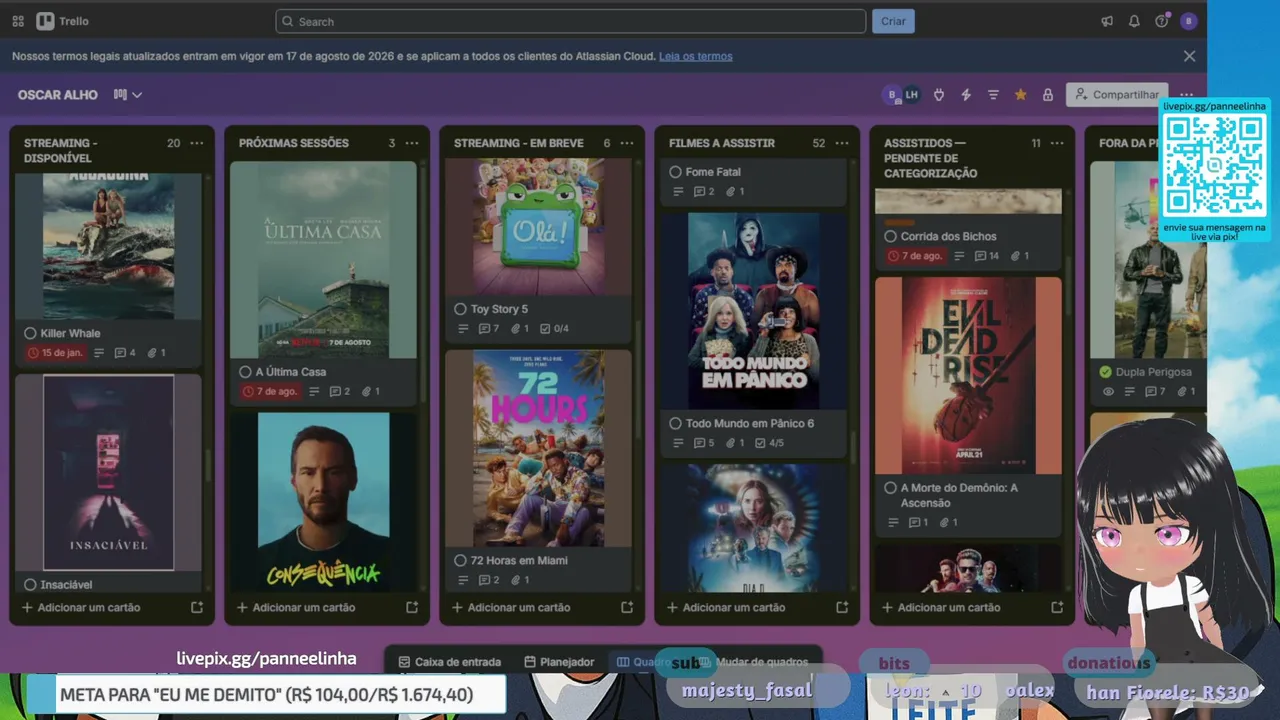Click the 0/4 checklist badge on Toy Story 5
This screenshot has width=1280, height=720.
554,328
